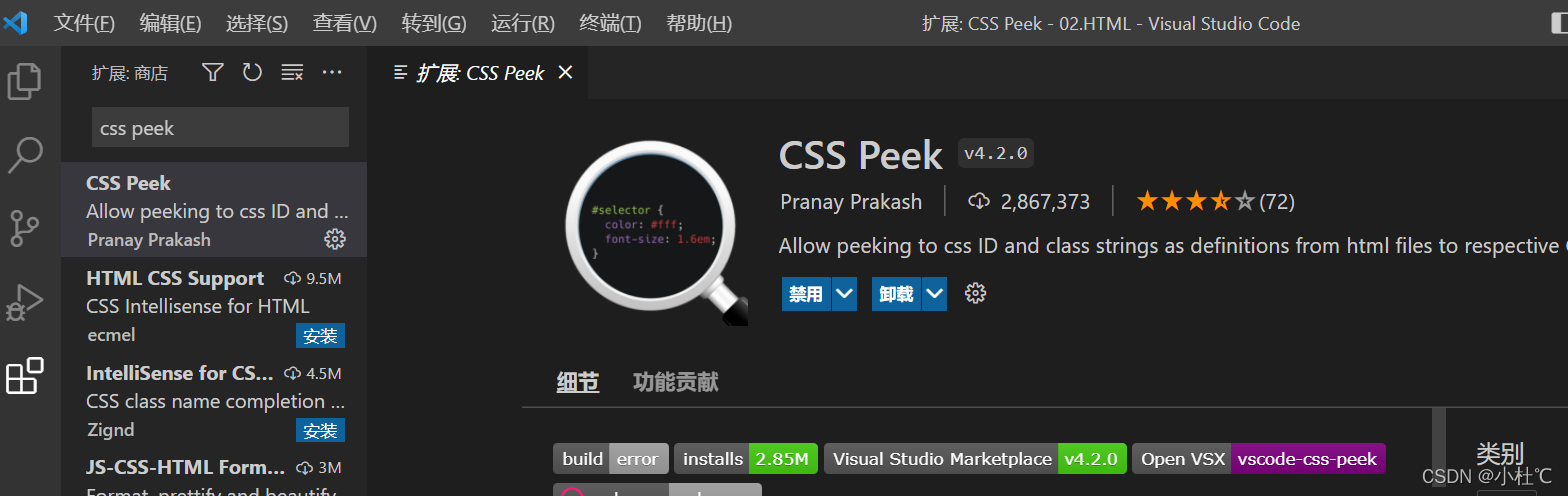Click the filter extensions funnel icon
Screen dimensions: 1568x496
pyautogui.click(x=213, y=72)
